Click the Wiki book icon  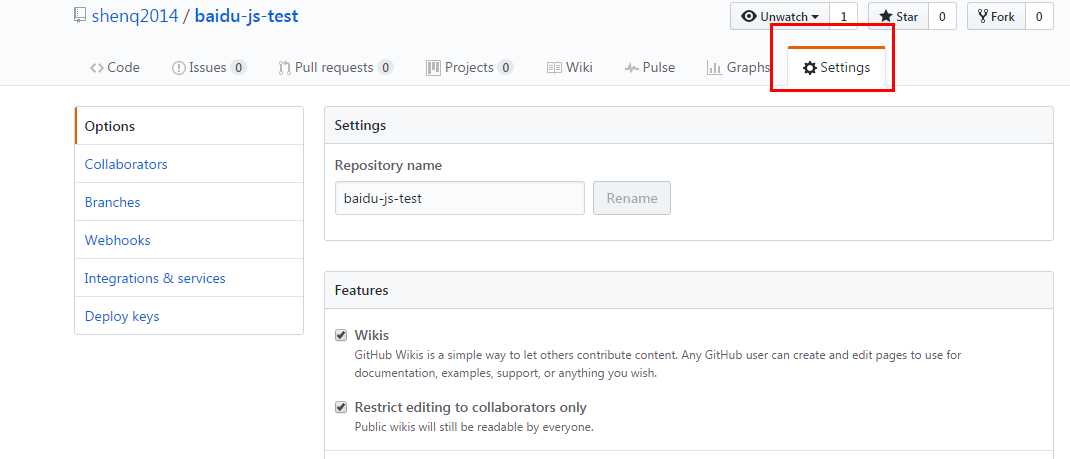554,68
